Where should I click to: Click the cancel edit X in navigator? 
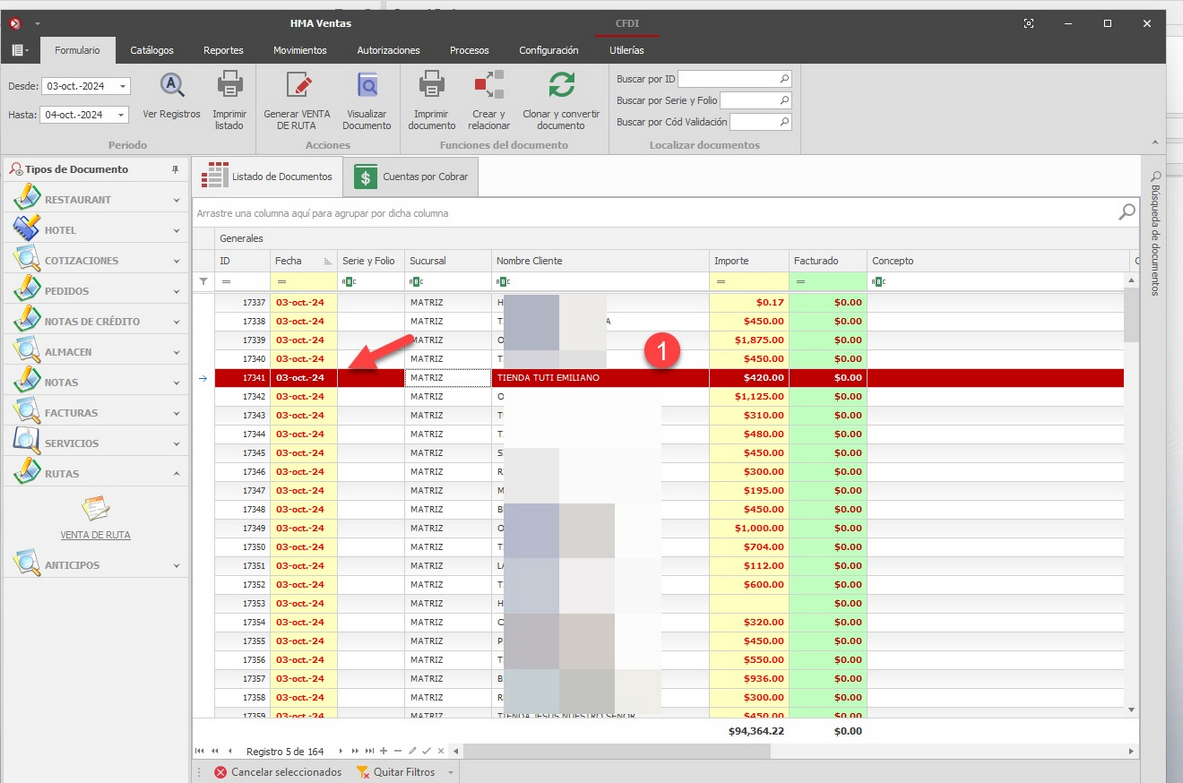(441, 751)
